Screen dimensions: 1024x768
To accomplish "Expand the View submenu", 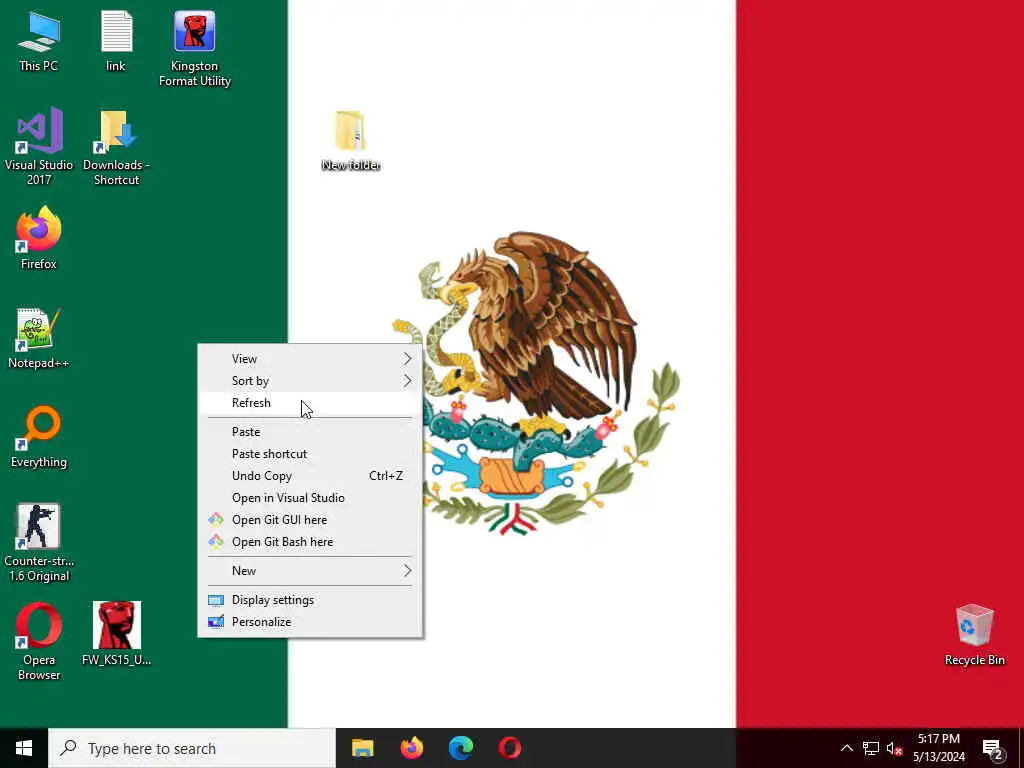I will pyautogui.click(x=310, y=359).
